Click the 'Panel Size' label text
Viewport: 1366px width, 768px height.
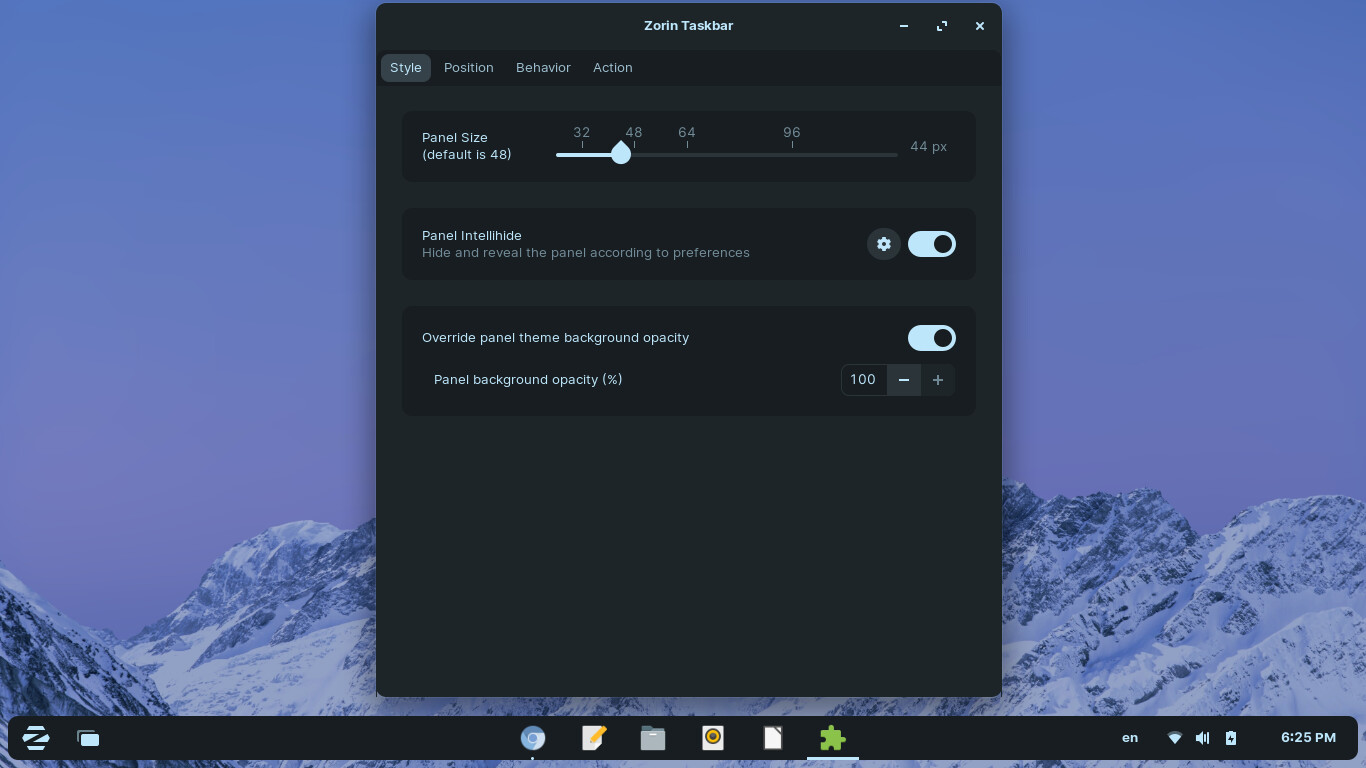(x=455, y=138)
